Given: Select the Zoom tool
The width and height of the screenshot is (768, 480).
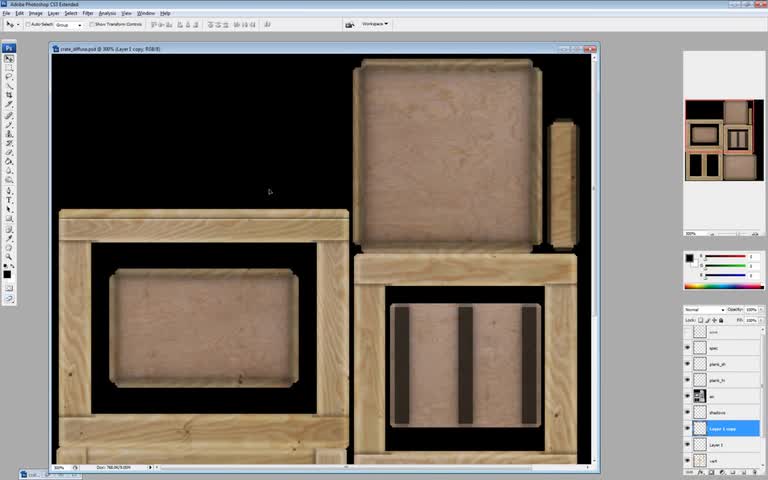Looking at the screenshot, I should click(9, 257).
